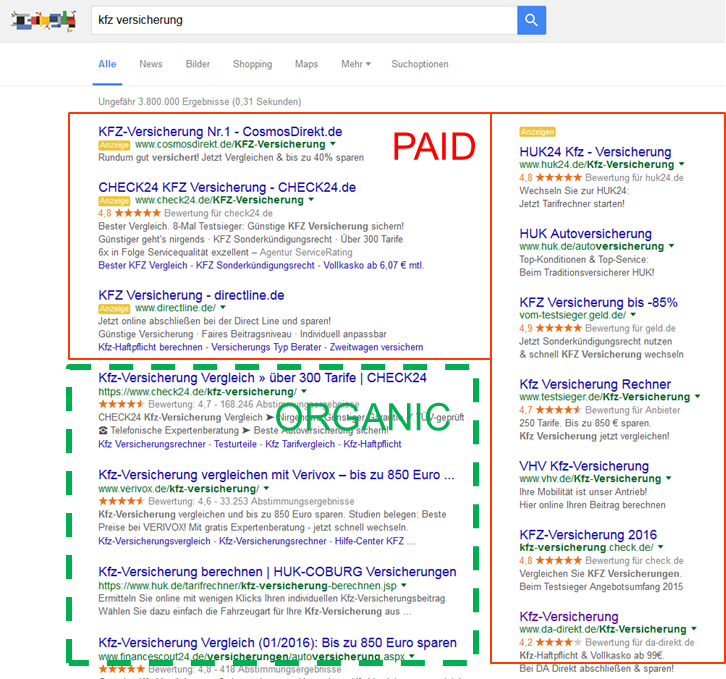Click the 'Kfz Versicherungsrechner' sitelink

[x=152, y=444]
